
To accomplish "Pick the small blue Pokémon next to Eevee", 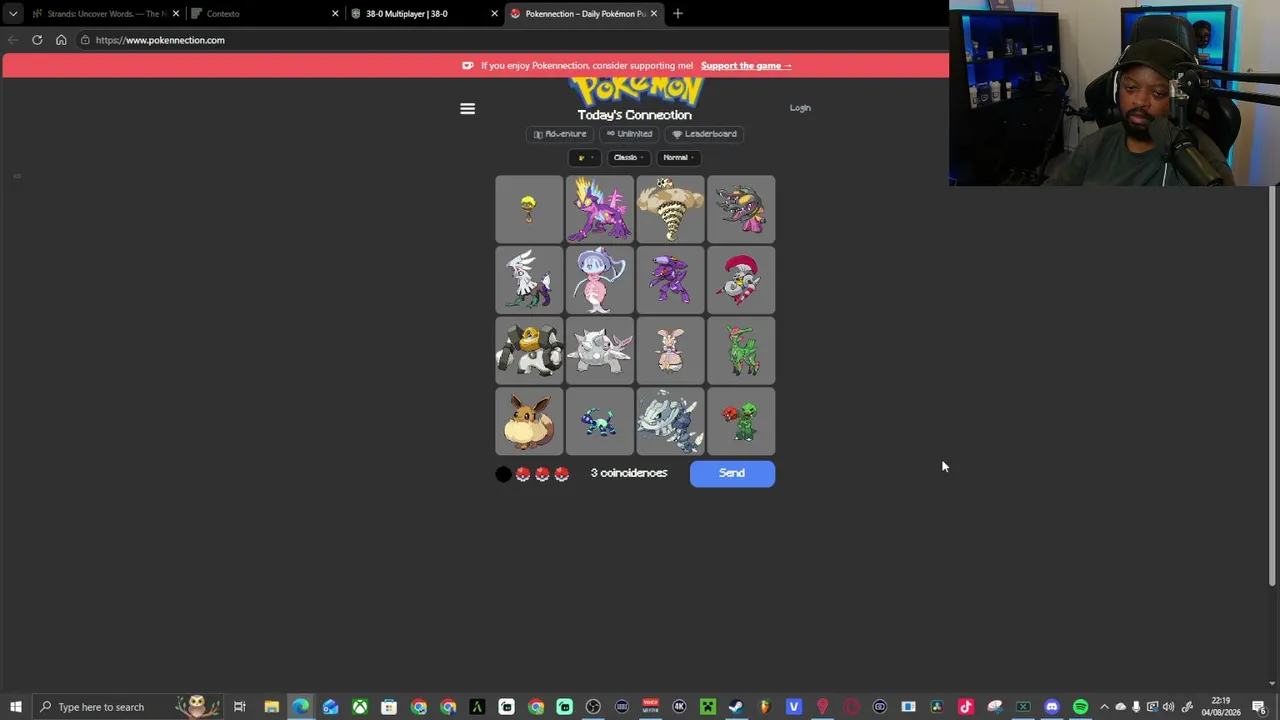I will click(600, 421).
